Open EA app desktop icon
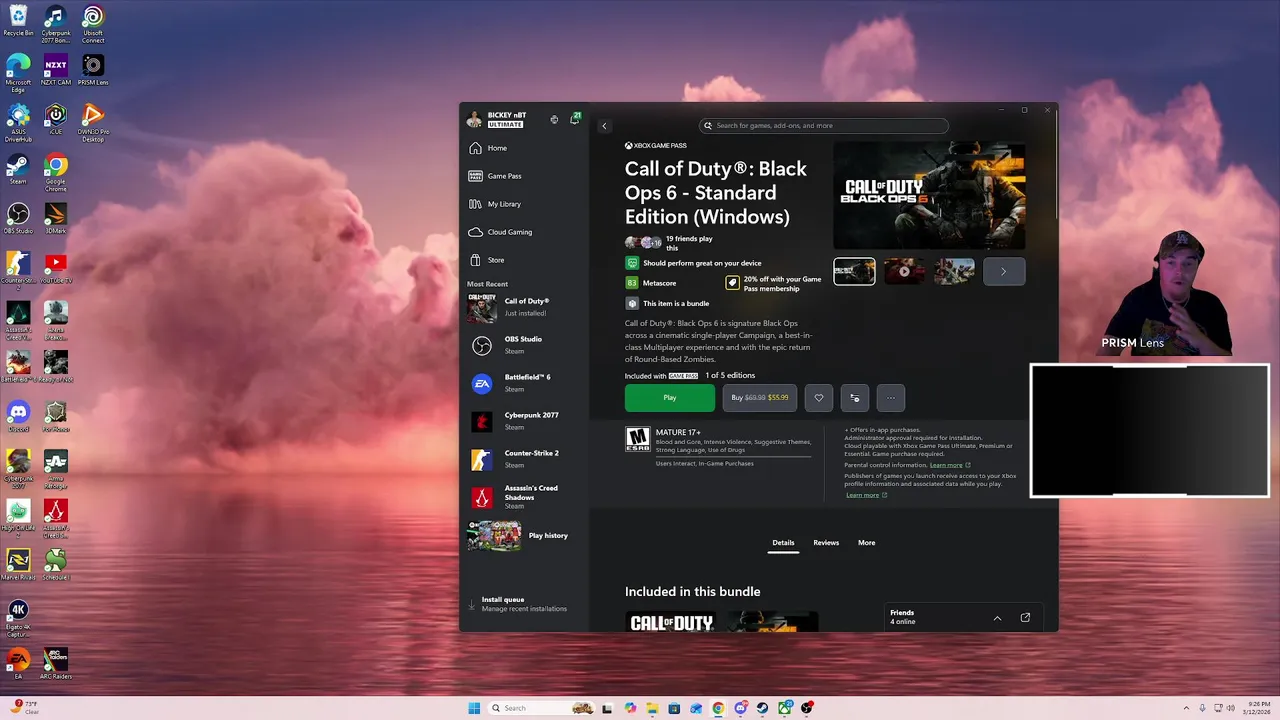Screen dimensions: 1280x720 tap(18, 664)
